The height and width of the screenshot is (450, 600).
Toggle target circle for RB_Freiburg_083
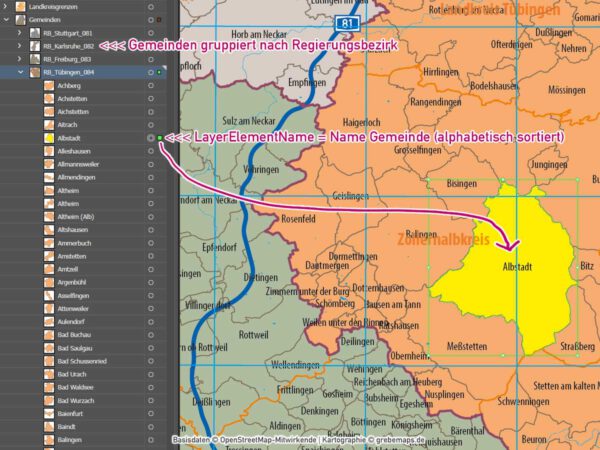[x=151, y=59]
